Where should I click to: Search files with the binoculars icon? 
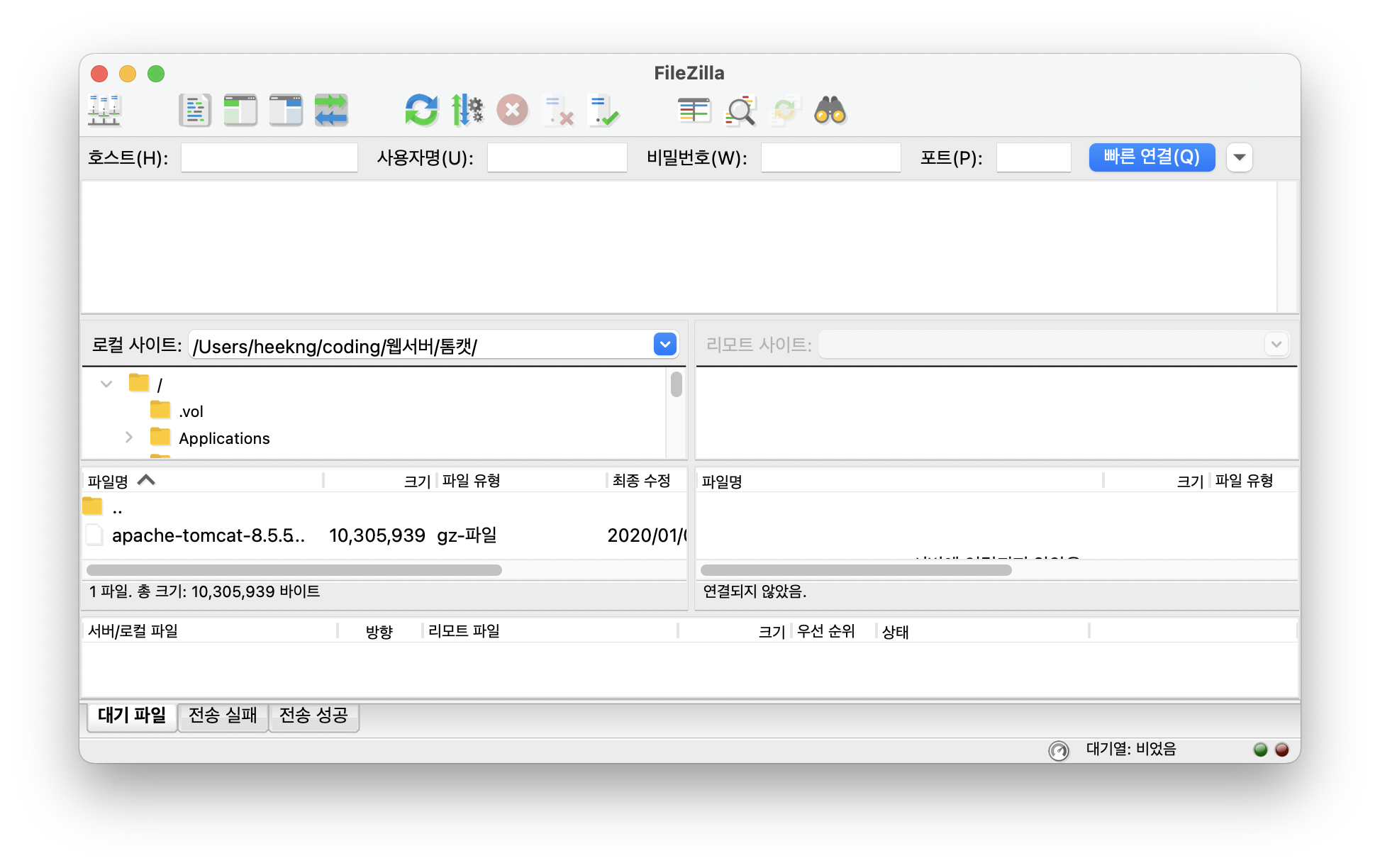pos(830,111)
